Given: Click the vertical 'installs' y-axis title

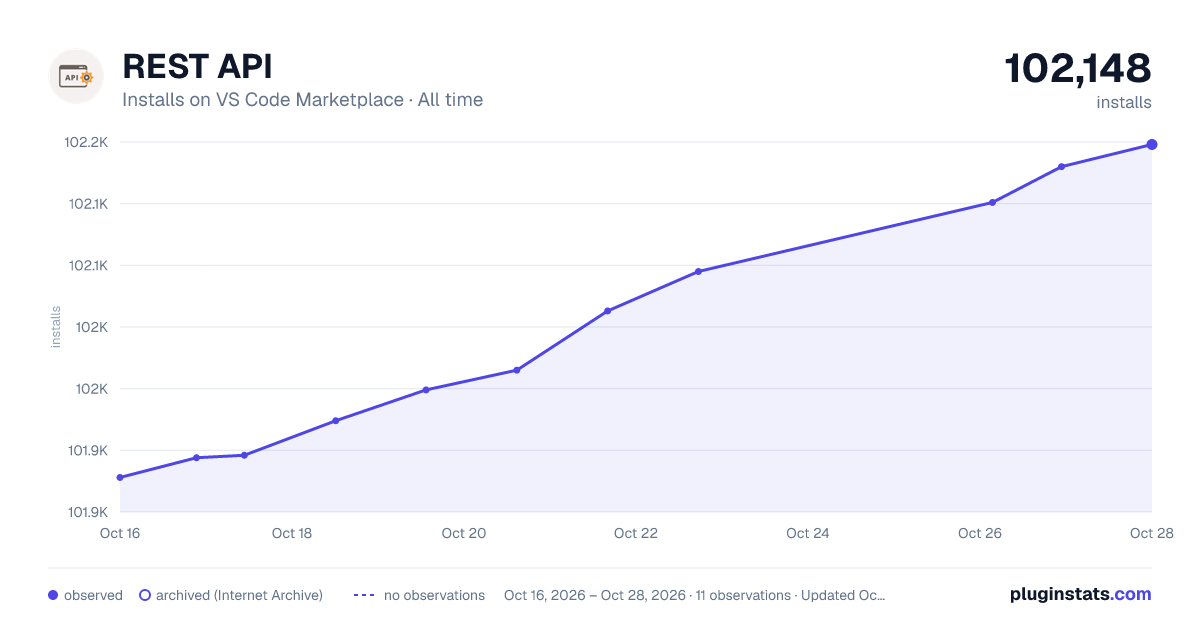Looking at the screenshot, I should coord(56,327).
